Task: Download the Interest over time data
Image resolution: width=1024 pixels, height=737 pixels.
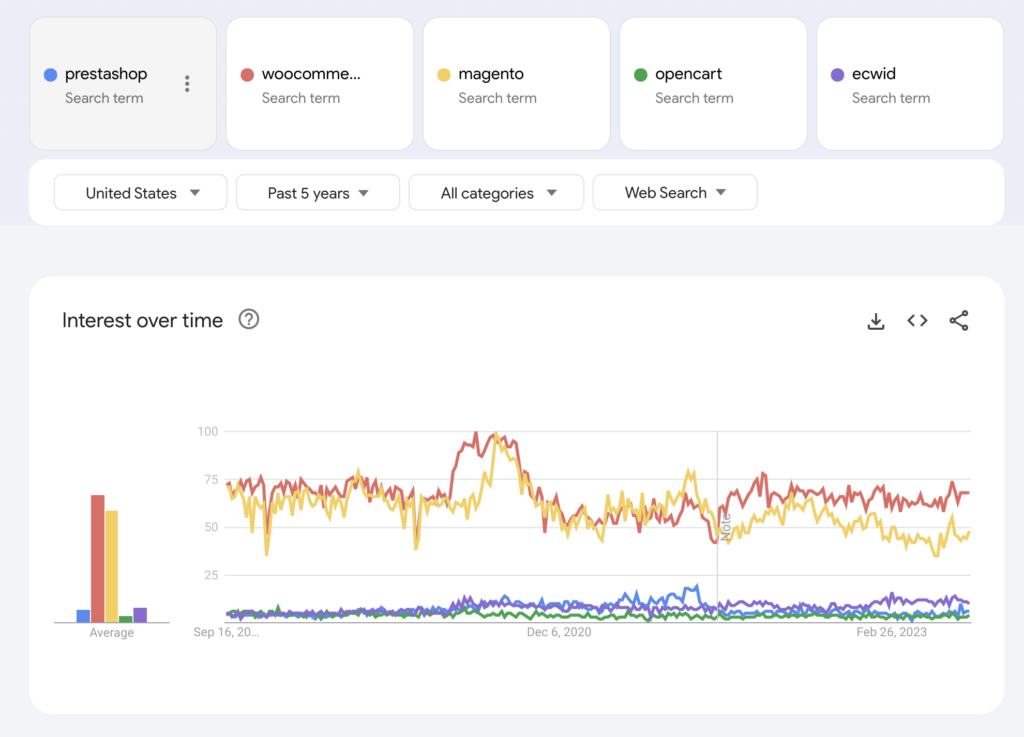Action: [876, 321]
